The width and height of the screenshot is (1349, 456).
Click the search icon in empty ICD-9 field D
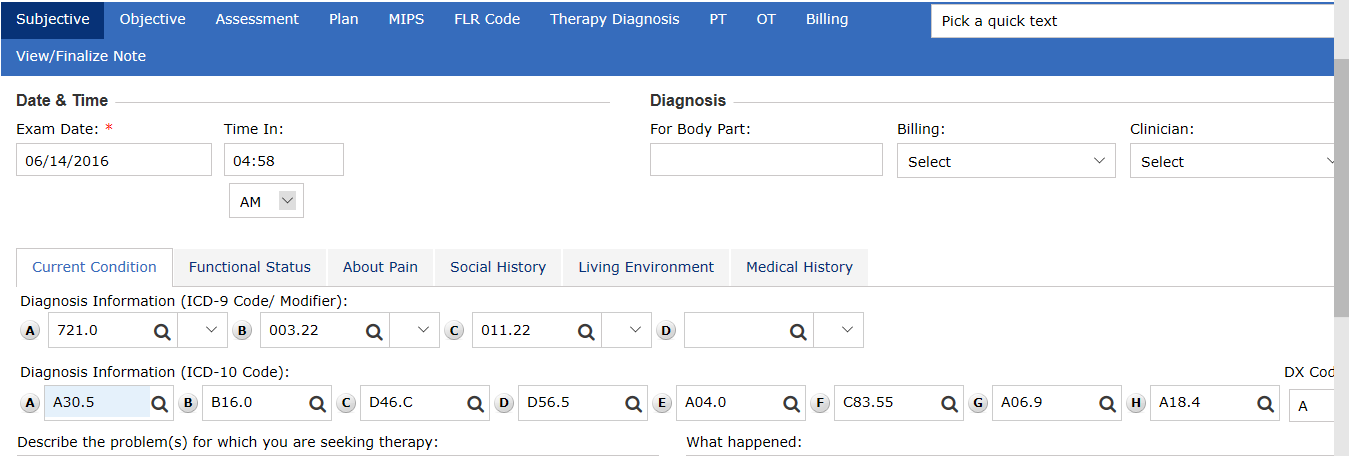point(798,330)
